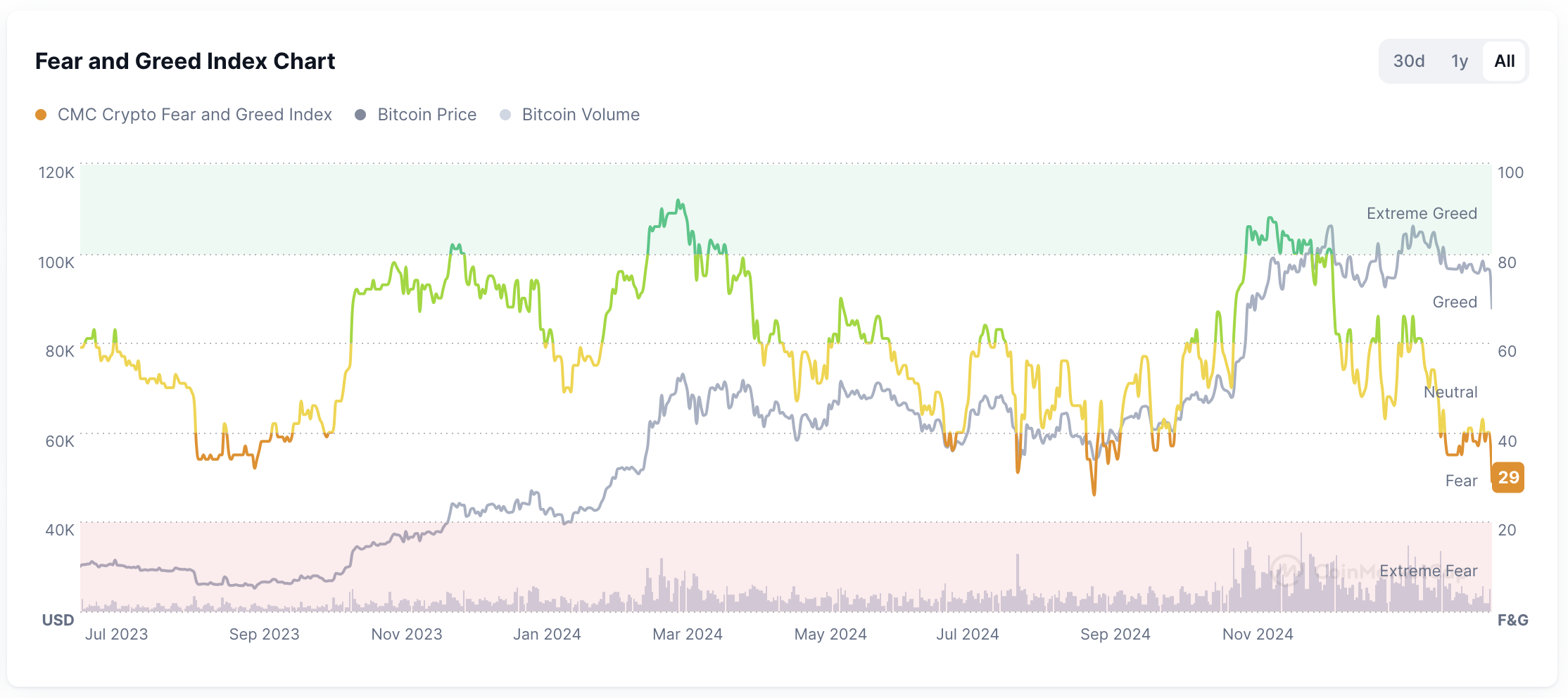This screenshot has height=698, width=1568.
Task: Click the Neutral zone label
Action: coord(1450,392)
